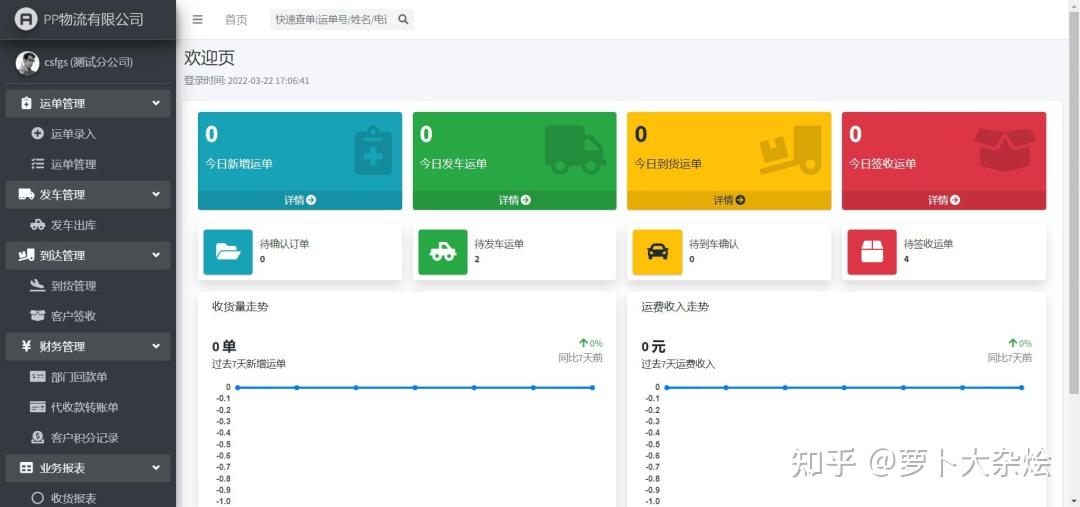Viewport: 1080px width, 507px height.
Task: Click the PP物流 company logo icon
Action: point(25,19)
